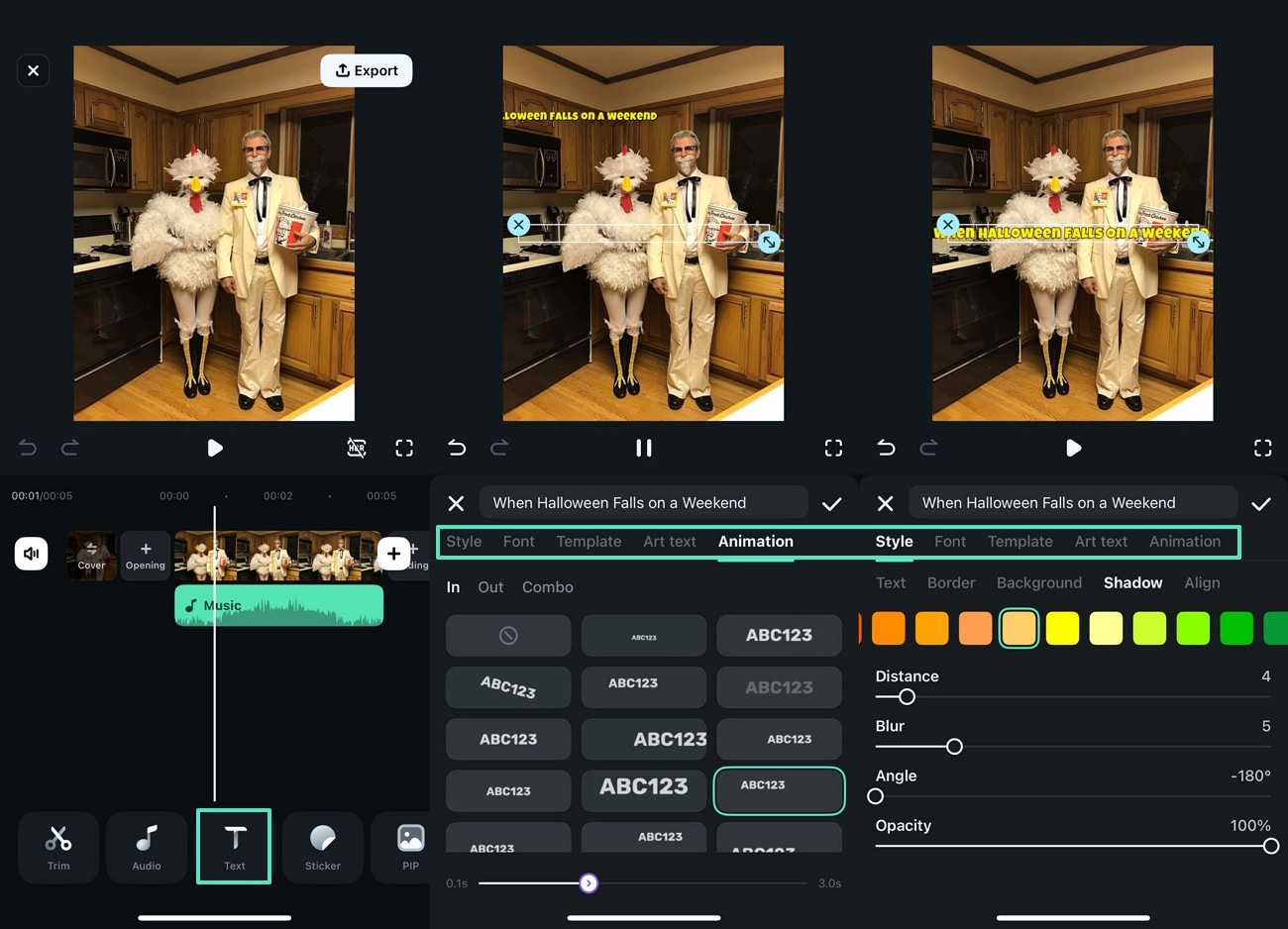Click the Distance slider handle
This screenshot has height=929, width=1288.
tap(907, 696)
